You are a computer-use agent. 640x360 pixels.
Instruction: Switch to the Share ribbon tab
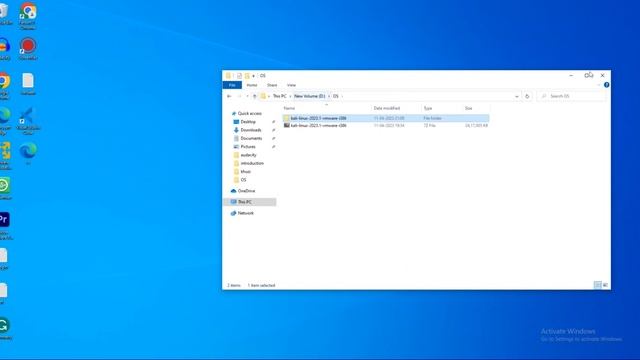(x=272, y=85)
